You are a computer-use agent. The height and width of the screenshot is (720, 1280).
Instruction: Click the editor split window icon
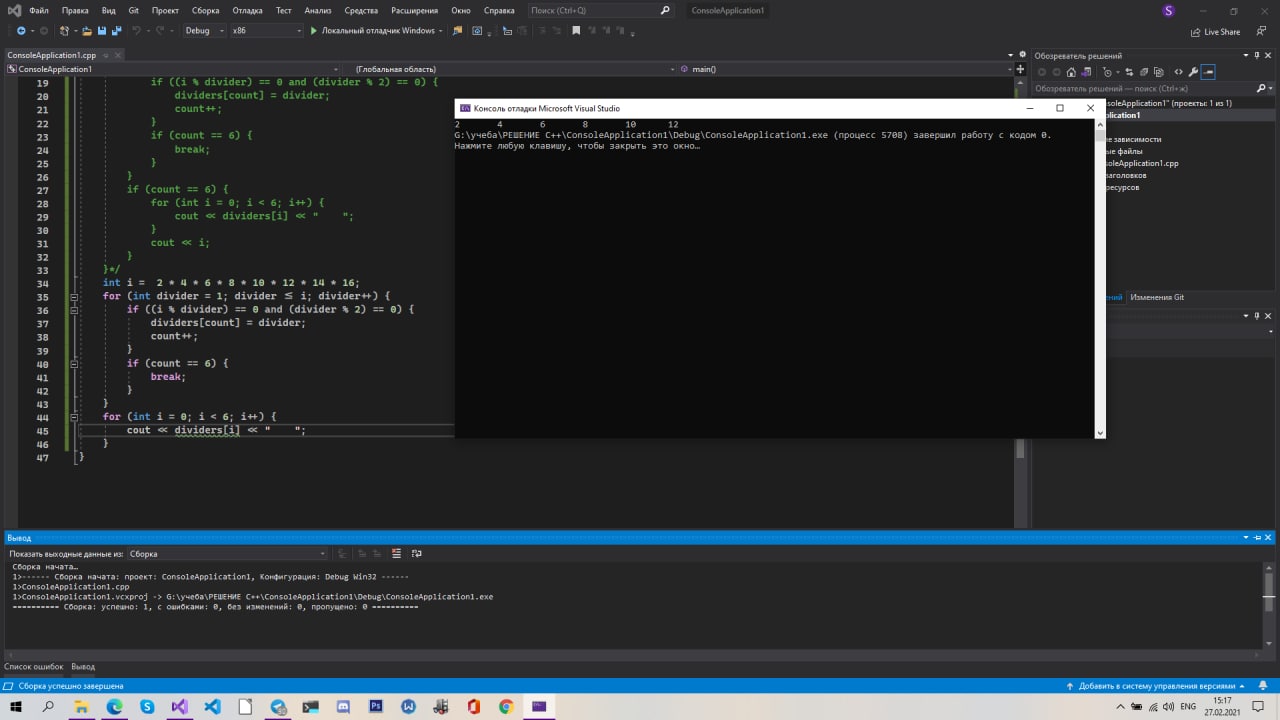coord(1020,69)
